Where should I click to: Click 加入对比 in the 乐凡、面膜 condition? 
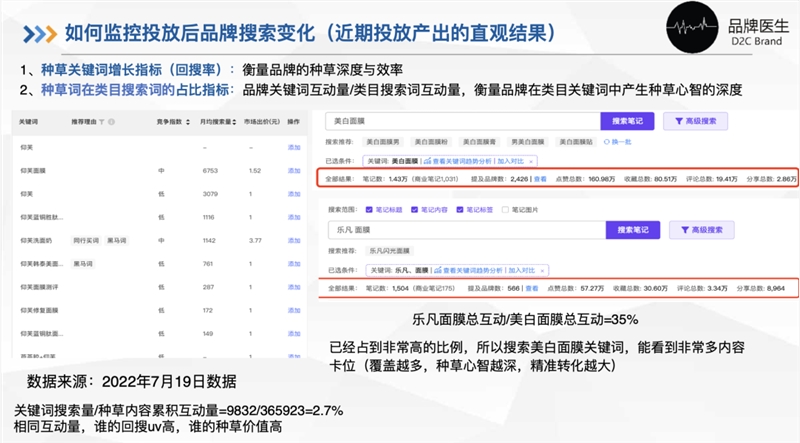tap(521, 270)
